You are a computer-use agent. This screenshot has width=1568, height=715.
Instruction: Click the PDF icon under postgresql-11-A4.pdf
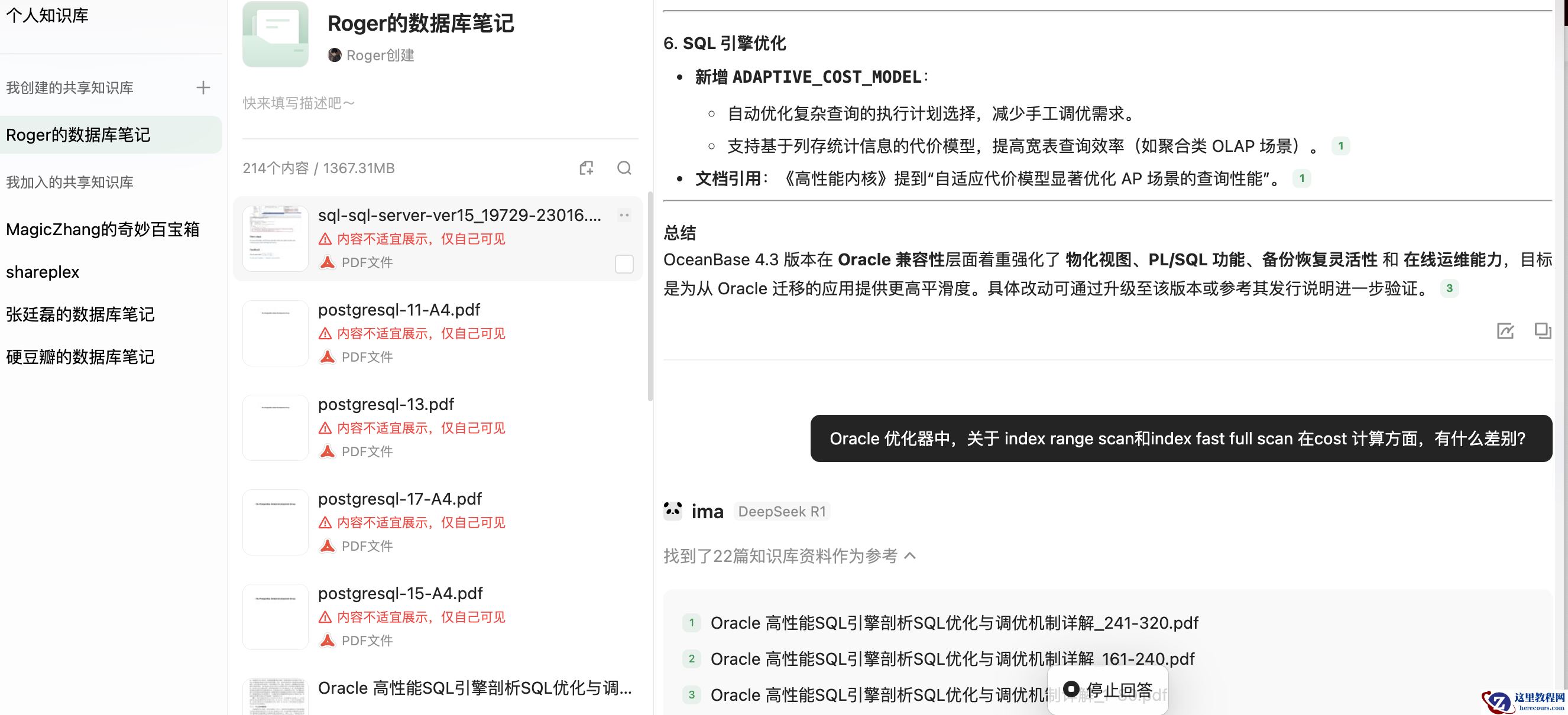click(x=328, y=357)
